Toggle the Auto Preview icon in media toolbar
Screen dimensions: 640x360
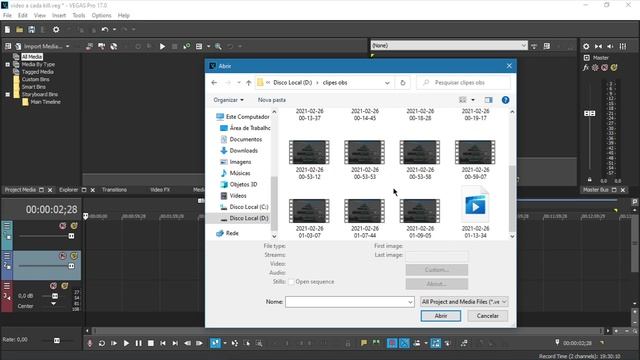pos(187,46)
